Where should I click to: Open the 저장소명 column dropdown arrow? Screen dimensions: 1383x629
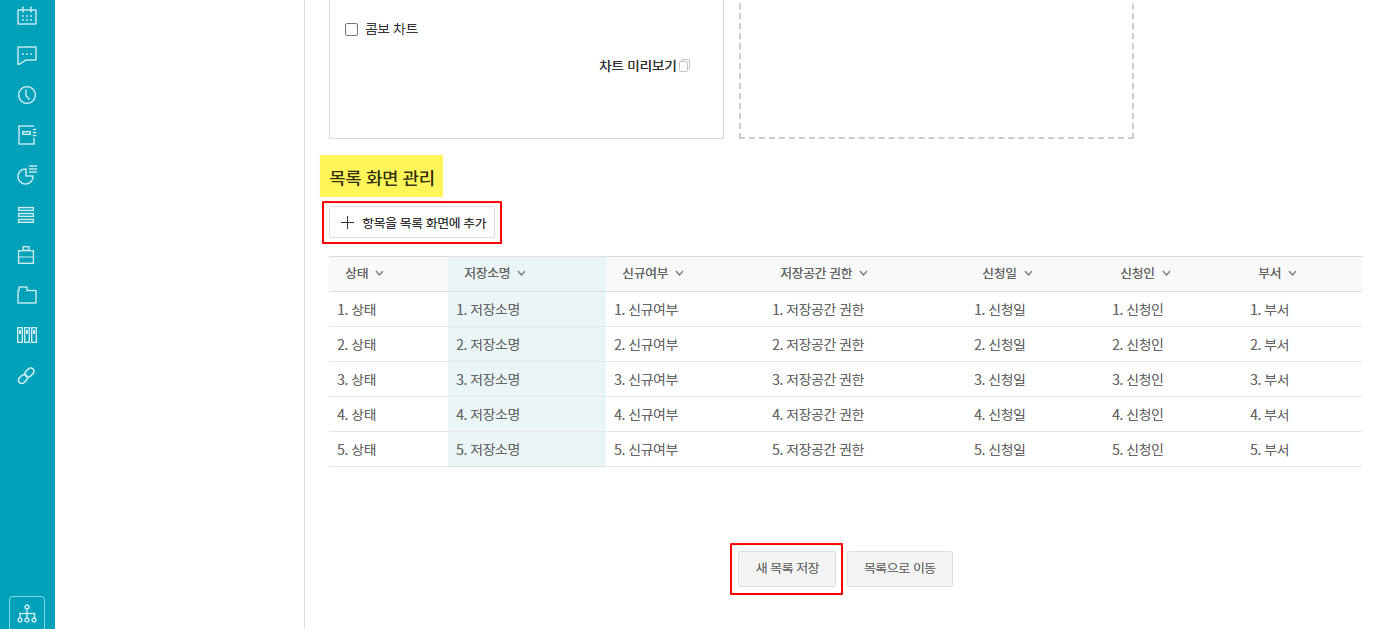[522, 274]
